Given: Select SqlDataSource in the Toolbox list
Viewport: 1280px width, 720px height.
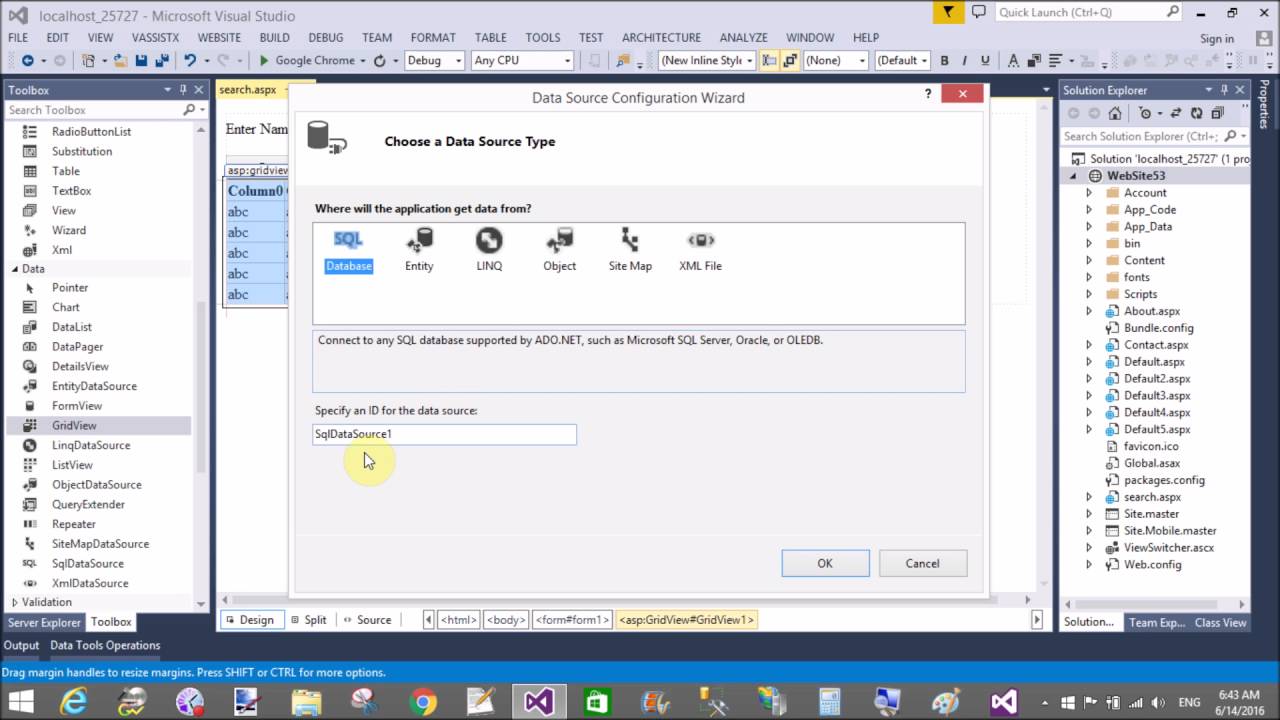Looking at the screenshot, I should click(88, 563).
